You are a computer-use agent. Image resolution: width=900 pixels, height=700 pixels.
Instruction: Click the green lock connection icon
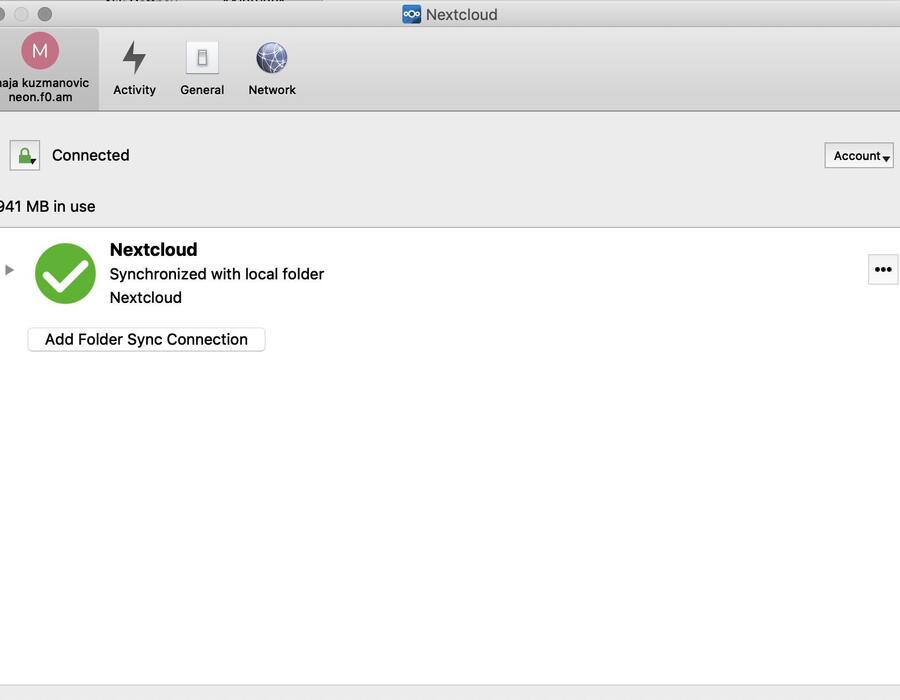[x=25, y=155]
